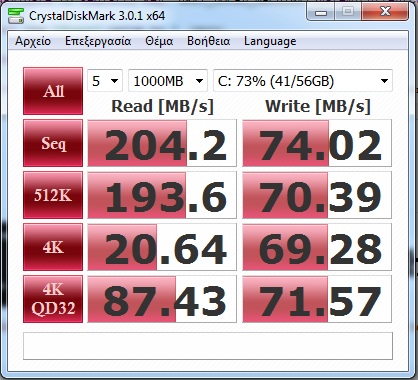This screenshot has height=380, width=418.
Task: Open the Θέμα menu
Action: (x=159, y=41)
